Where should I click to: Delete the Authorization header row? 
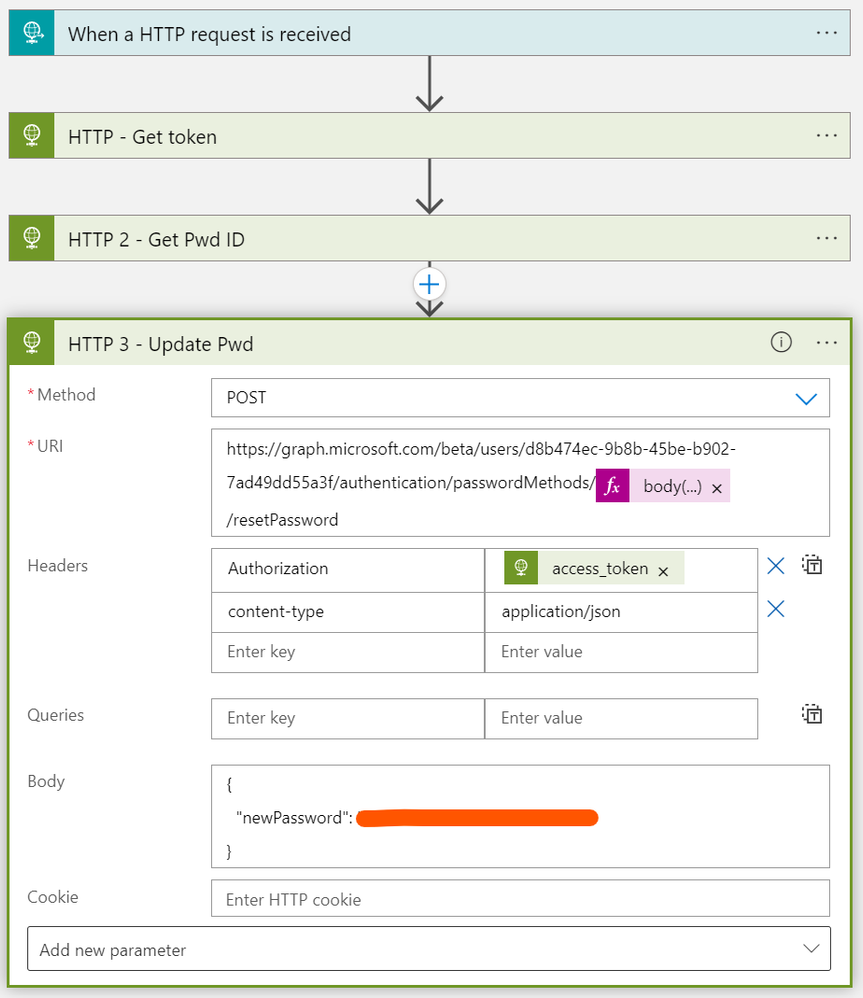(x=776, y=566)
